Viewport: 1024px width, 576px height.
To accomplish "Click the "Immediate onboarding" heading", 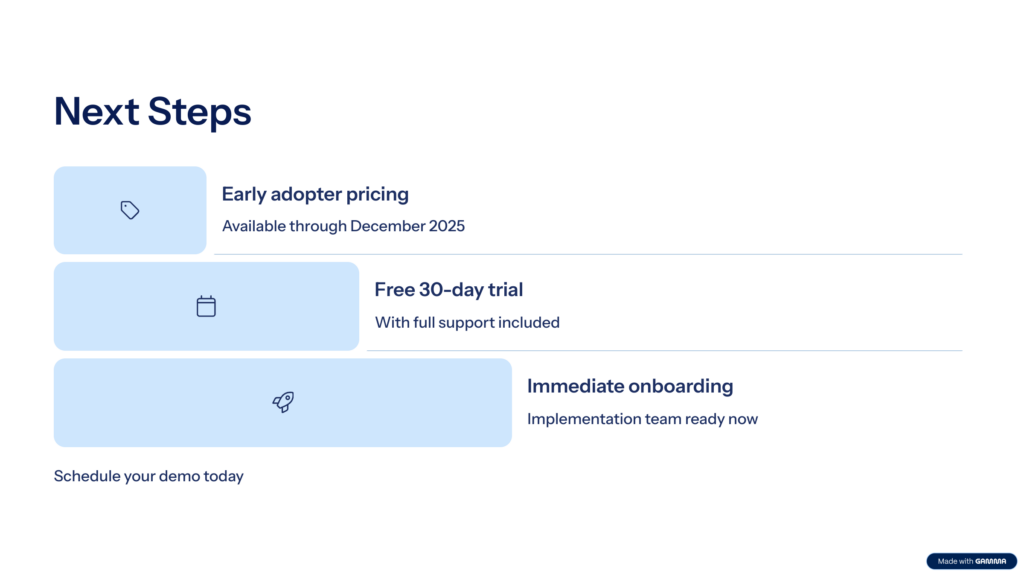I will 630,386.
